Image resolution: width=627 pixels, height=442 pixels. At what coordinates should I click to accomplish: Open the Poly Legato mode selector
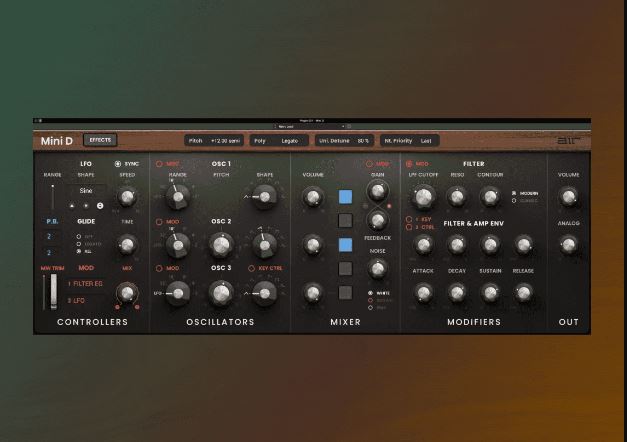[x=279, y=141]
